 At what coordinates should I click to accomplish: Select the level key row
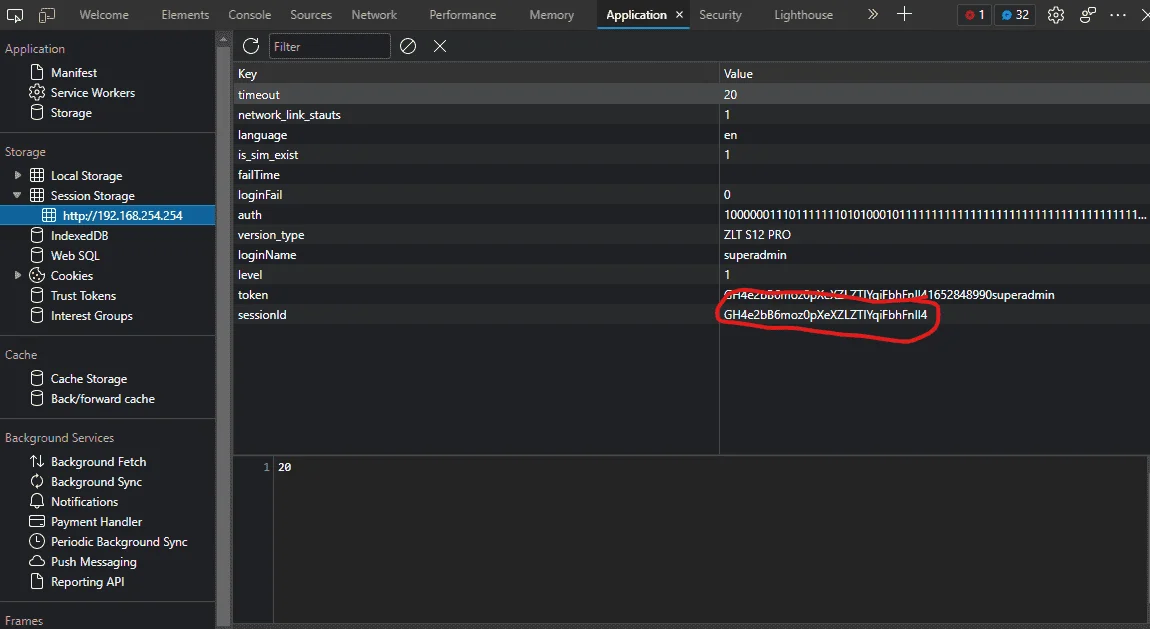(x=692, y=274)
